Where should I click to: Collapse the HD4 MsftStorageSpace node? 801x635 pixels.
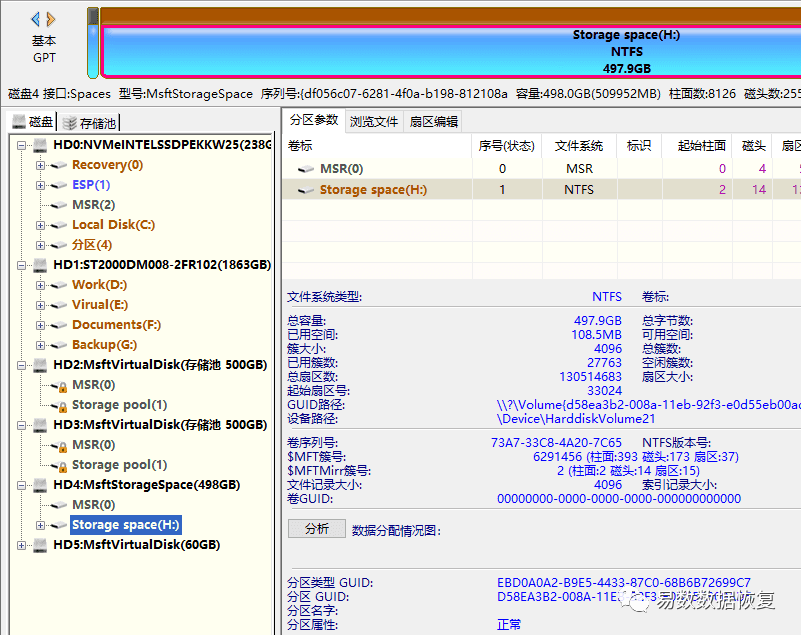coord(21,485)
